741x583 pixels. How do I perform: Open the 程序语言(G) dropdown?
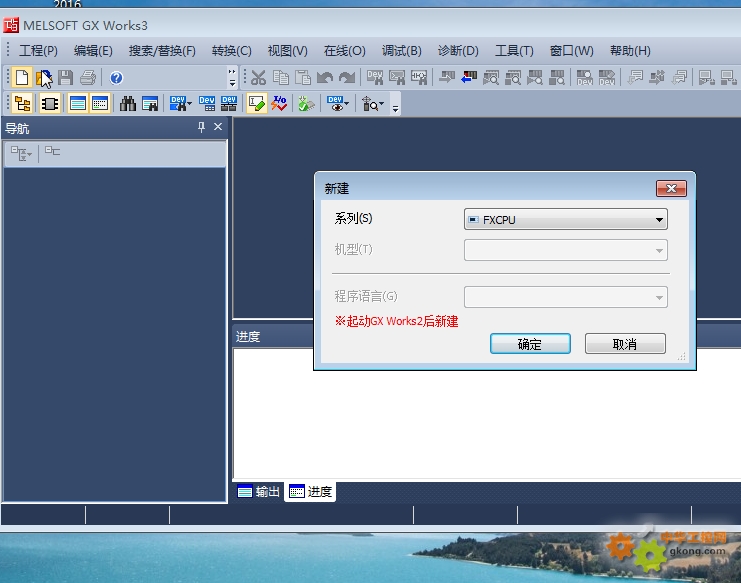[566, 297]
